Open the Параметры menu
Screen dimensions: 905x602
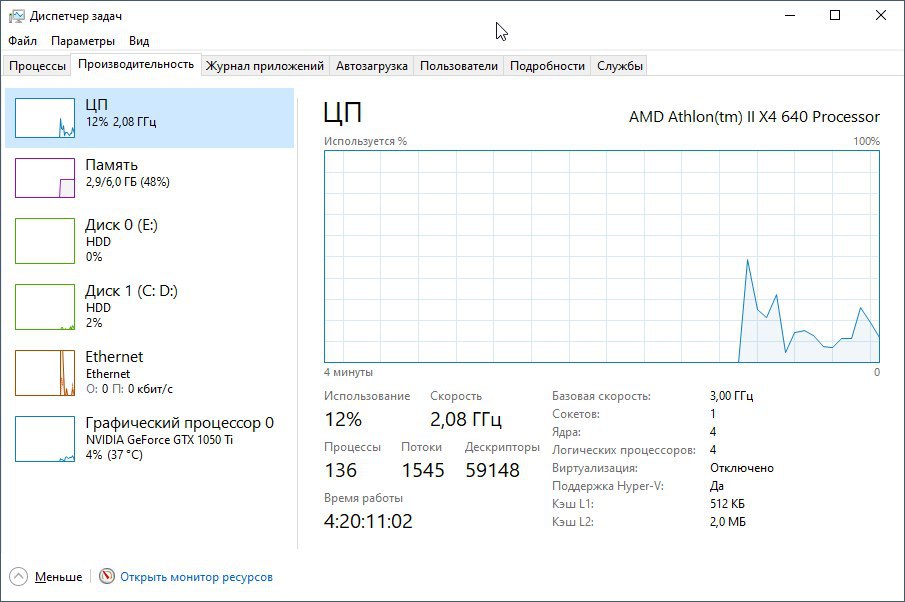tap(83, 41)
